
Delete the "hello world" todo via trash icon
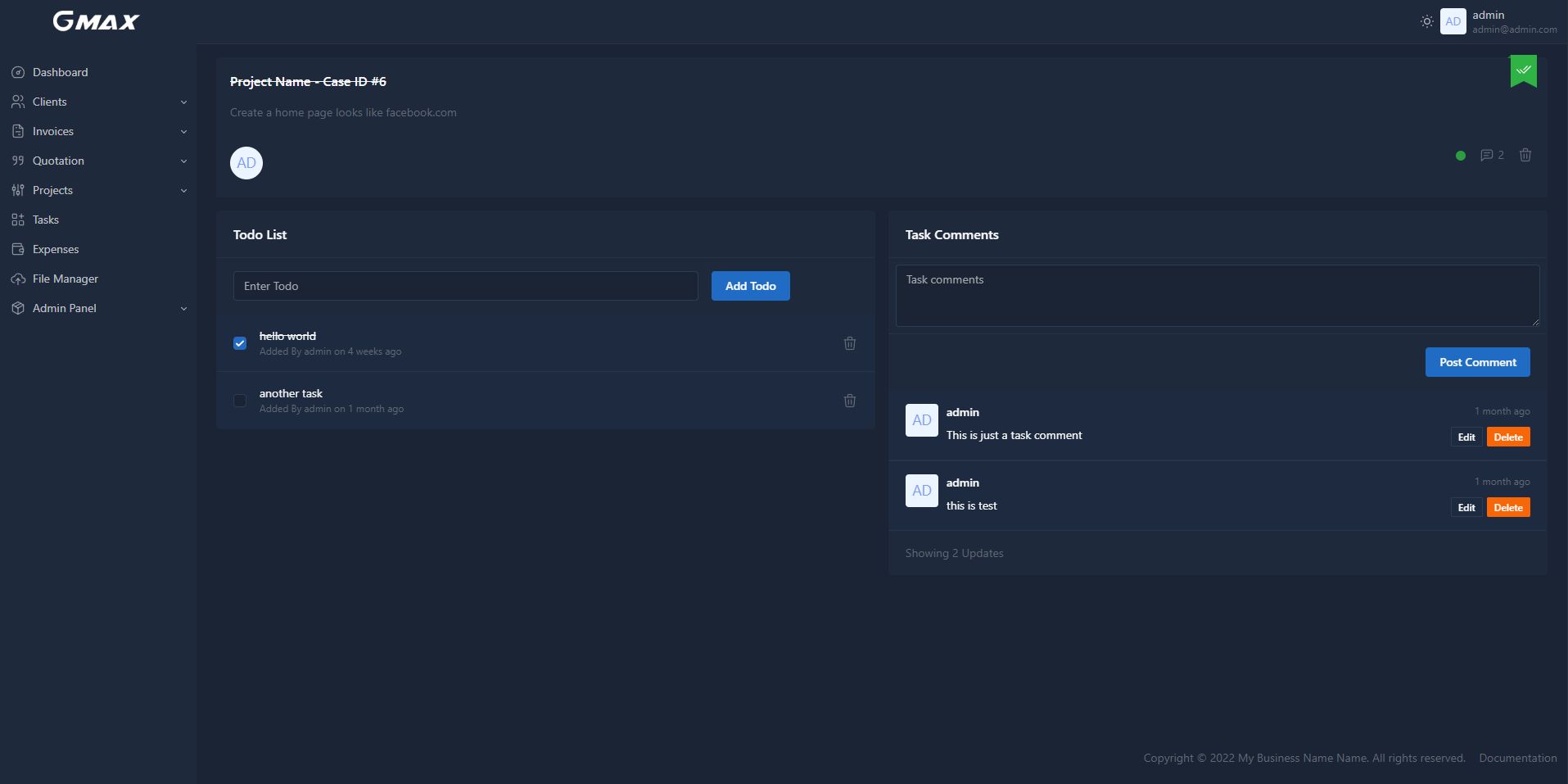pyautogui.click(x=850, y=343)
